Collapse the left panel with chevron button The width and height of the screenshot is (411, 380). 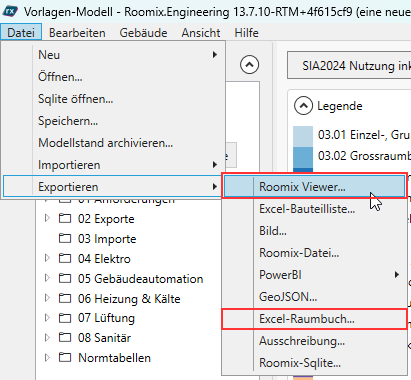point(249,64)
